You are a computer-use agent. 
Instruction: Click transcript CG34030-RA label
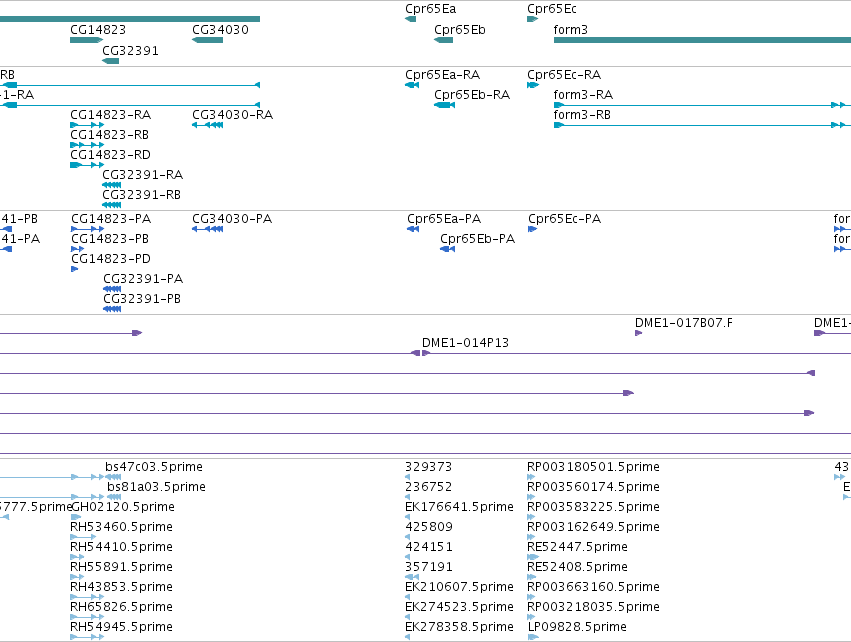coord(232,115)
